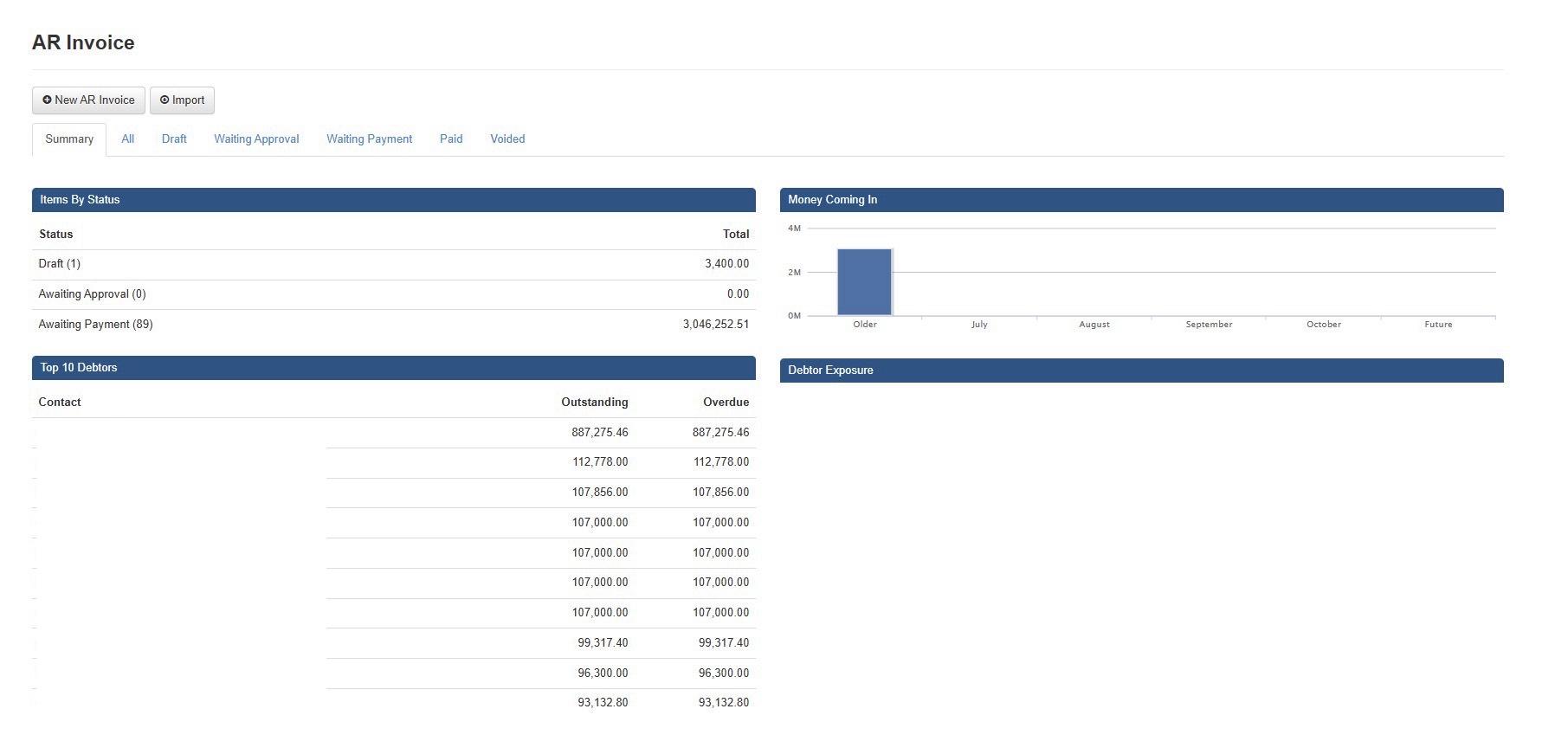Open the Voided tab
Image resolution: width=1568 pixels, height=754 pixels.
pyautogui.click(x=507, y=139)
